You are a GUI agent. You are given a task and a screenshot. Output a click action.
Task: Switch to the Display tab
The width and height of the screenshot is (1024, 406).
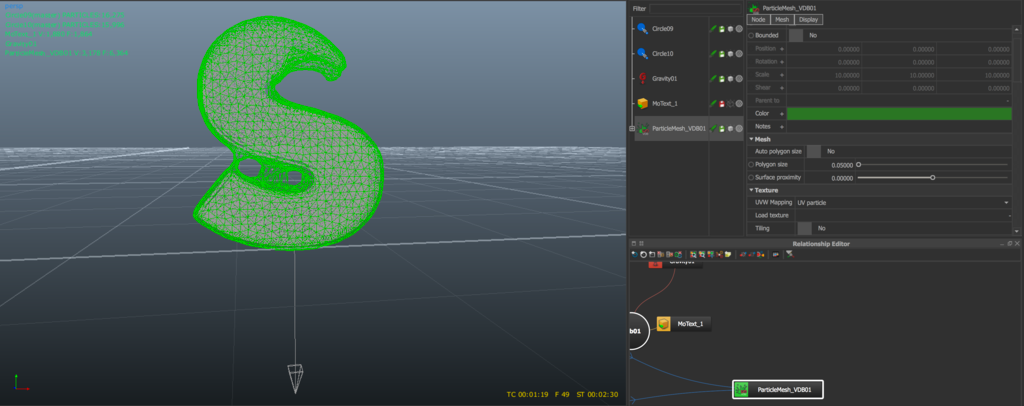pyautogui.click(x=808, y=20)
